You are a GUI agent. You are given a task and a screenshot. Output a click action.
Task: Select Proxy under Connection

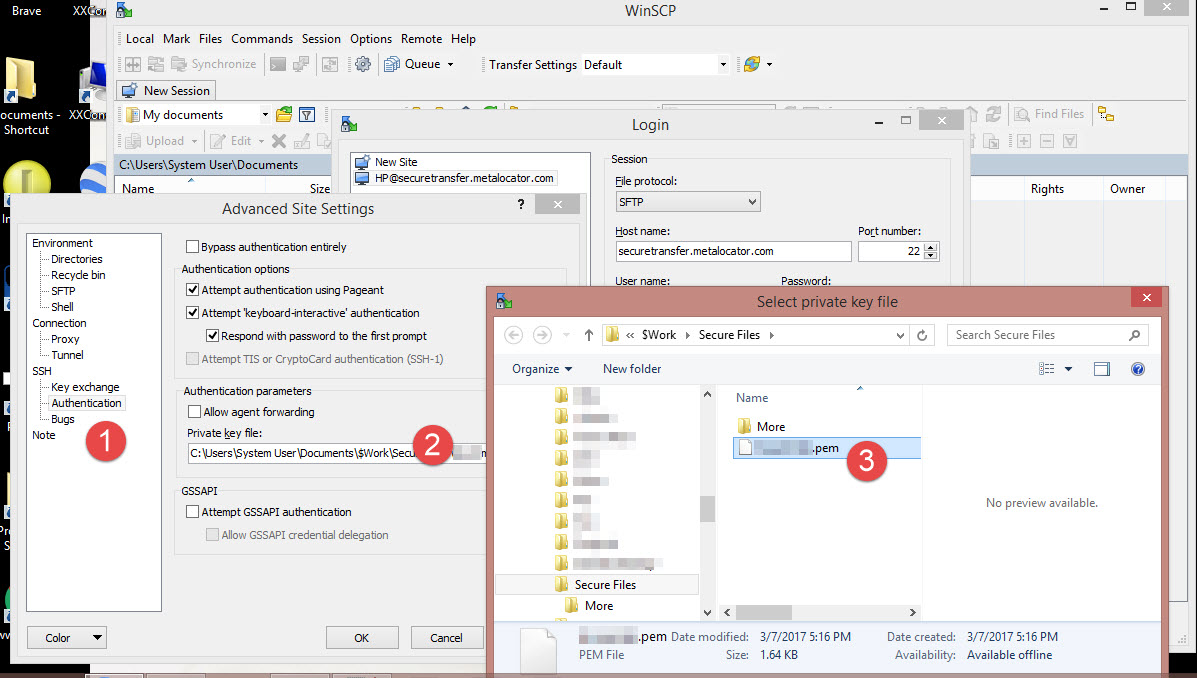coord(65,339)
